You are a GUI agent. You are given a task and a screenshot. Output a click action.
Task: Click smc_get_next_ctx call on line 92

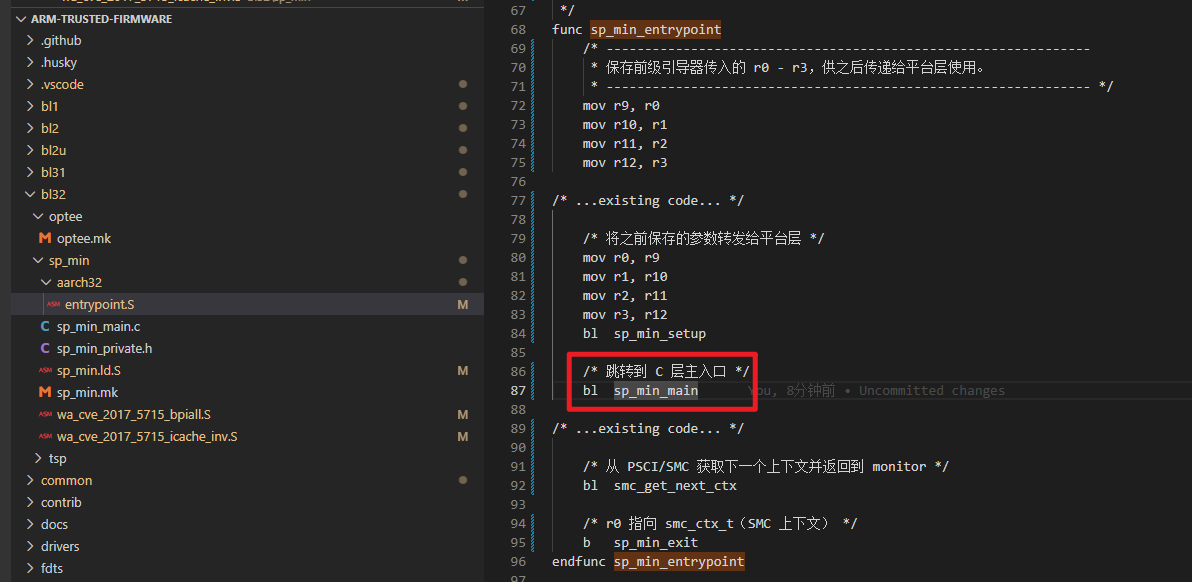coord(675,486)
